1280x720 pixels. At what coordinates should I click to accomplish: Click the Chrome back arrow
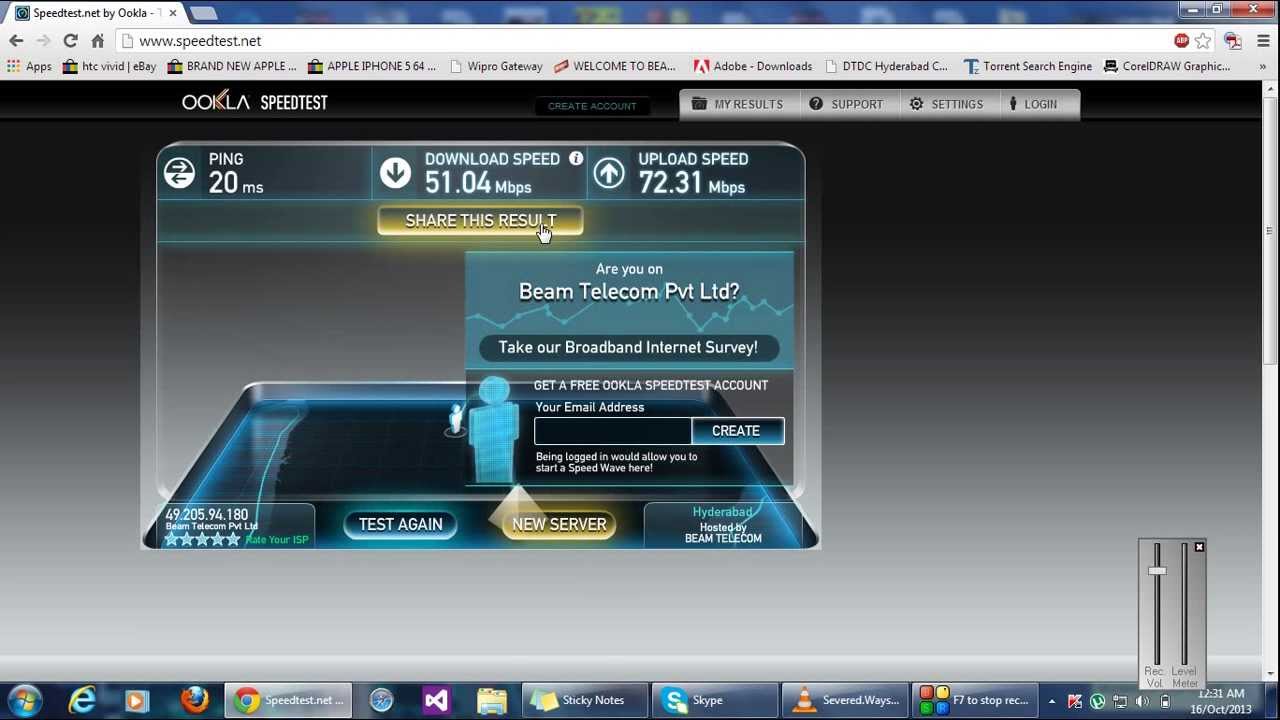(x=16, y=41)
